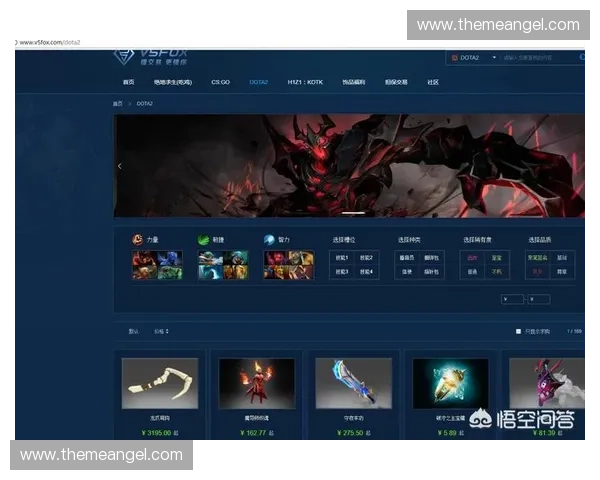Click the banner's previous-slide arrow
Image resolution: width=600 pixels, height=480 pixels.
(120, 166)
